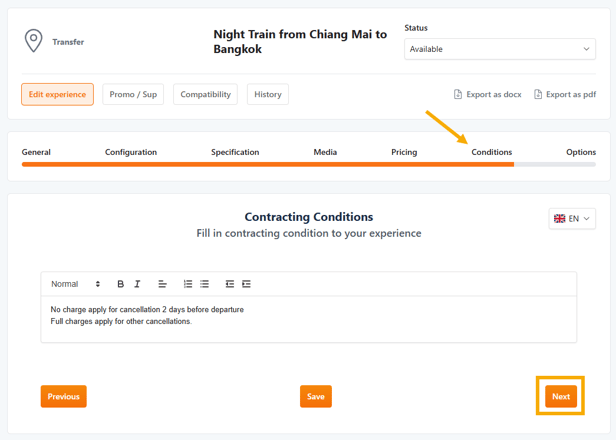Open the EN language selector
The height and width of the screenshot is (440, 616).
[572, 218]
